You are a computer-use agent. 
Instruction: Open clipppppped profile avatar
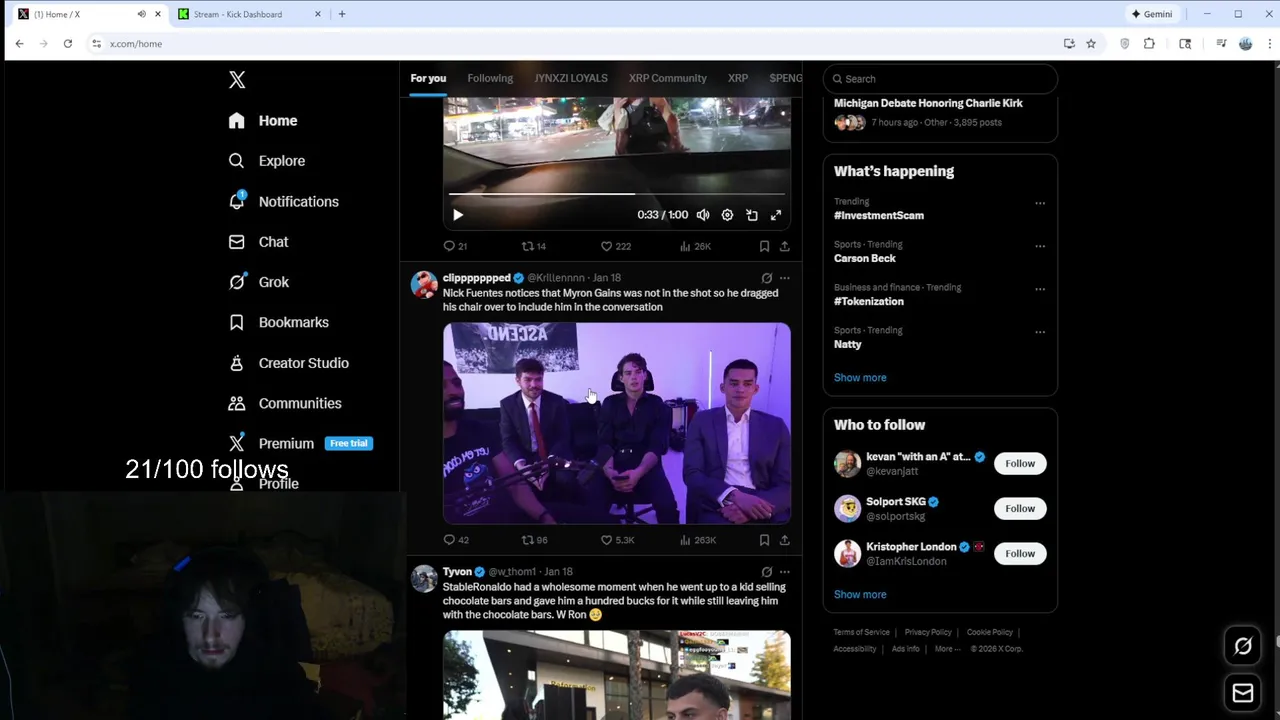(424, 284)
